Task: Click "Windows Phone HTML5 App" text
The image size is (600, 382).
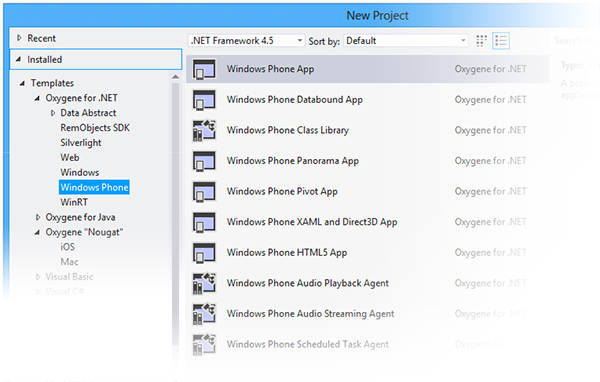Action: [x=287, y=253]
